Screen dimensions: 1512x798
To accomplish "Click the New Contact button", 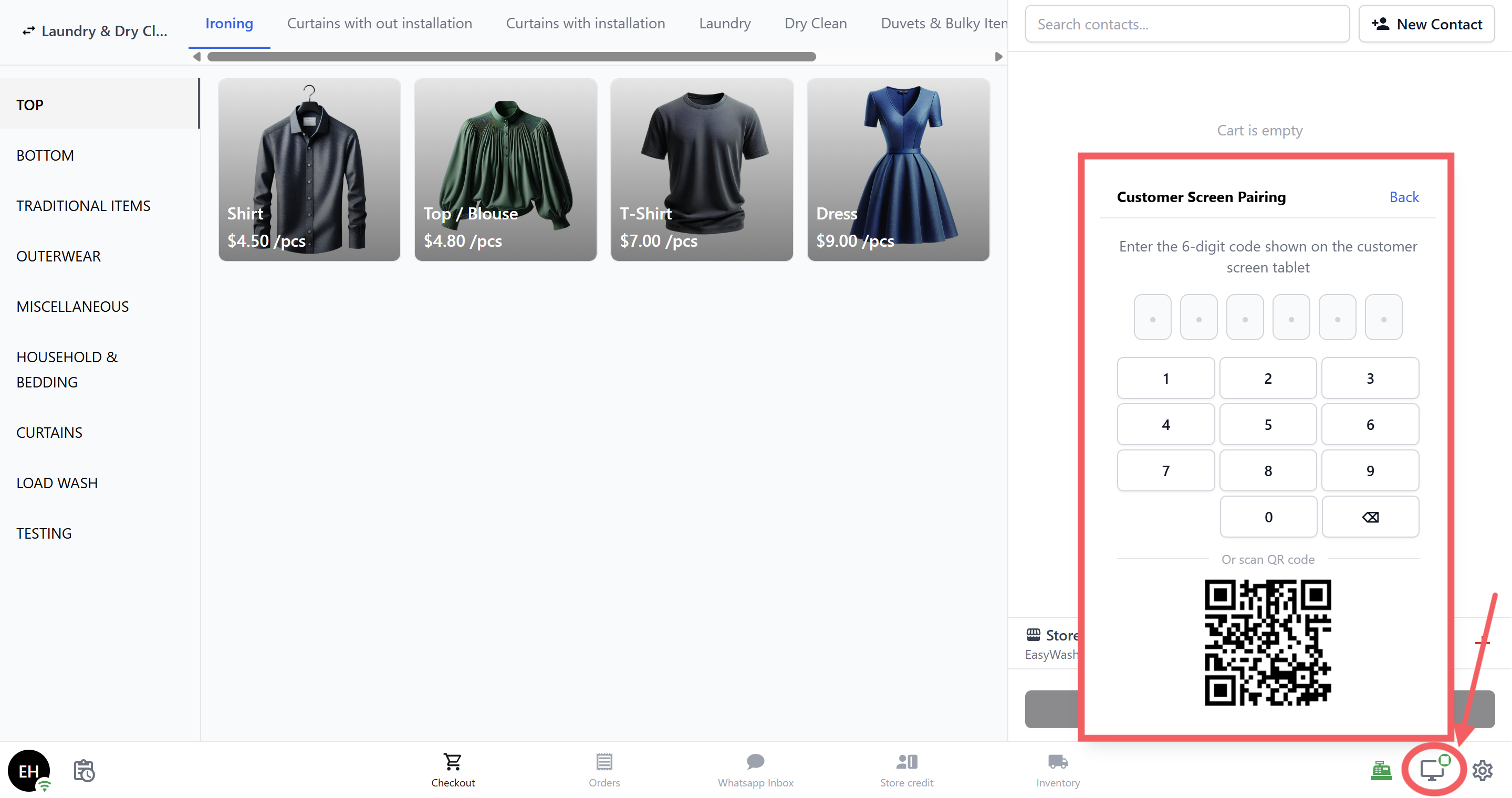I will (x=1426, y=24).
